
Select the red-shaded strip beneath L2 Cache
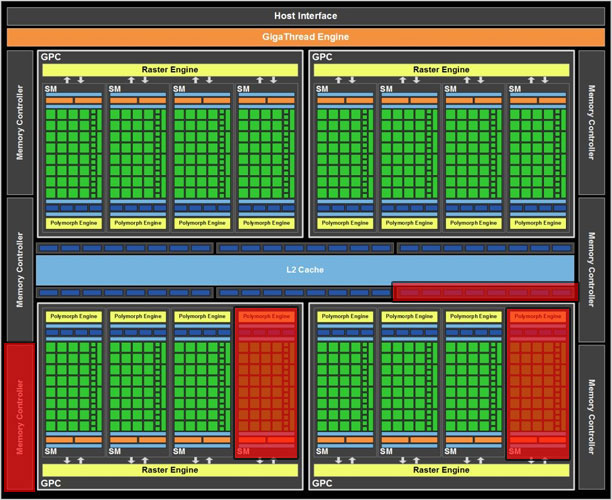click(485, 292)
